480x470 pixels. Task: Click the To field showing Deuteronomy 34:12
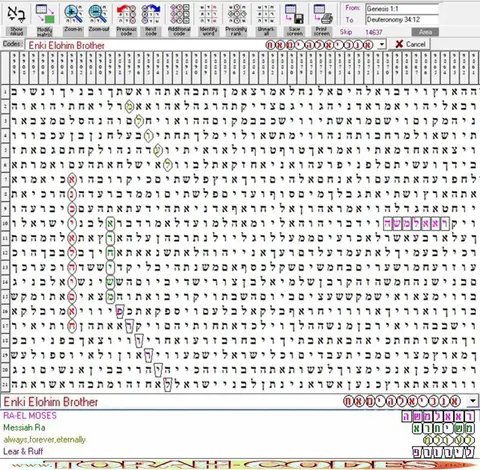click(x=402, y=20)
